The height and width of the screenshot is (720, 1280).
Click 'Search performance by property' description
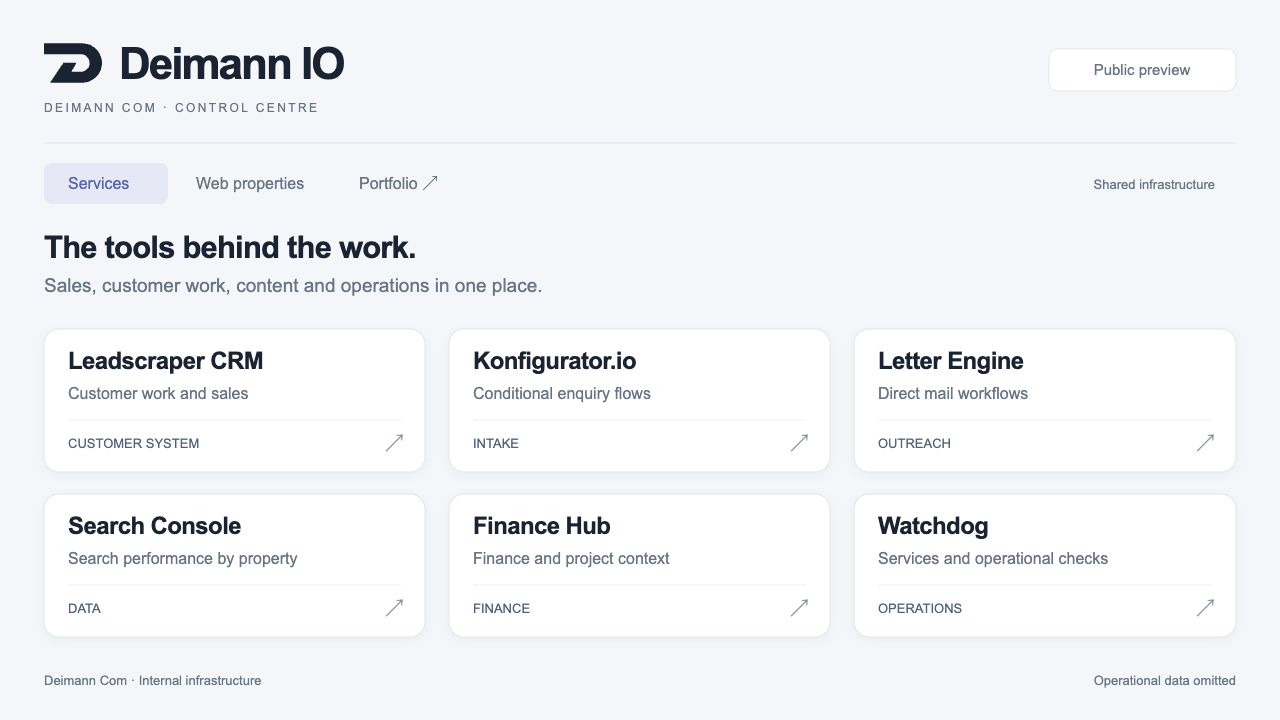tap(183, 559)
